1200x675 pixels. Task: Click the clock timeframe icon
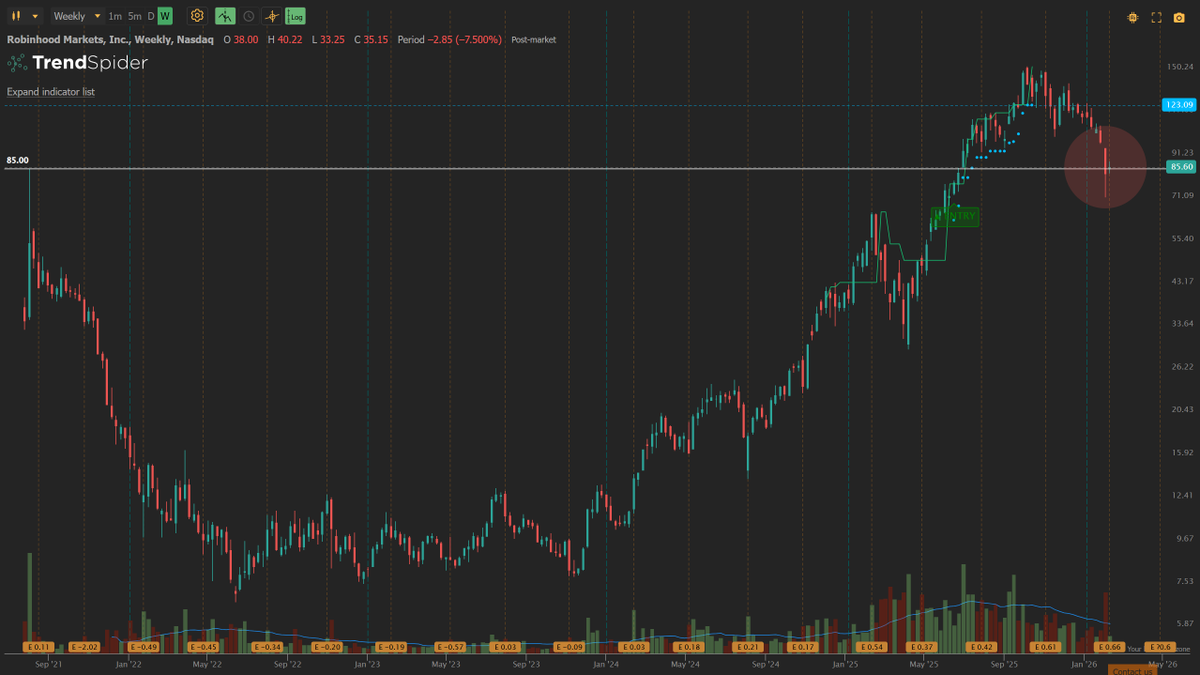(x=248, y=16)
